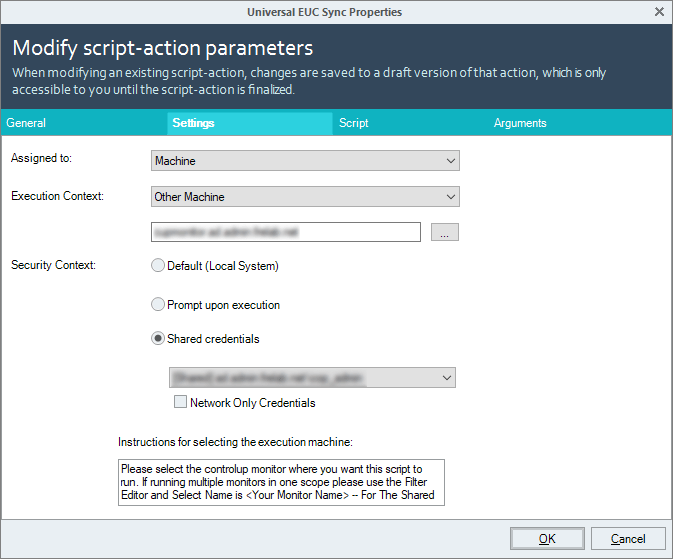Select Default (Local System) radio button

point(158,265)
